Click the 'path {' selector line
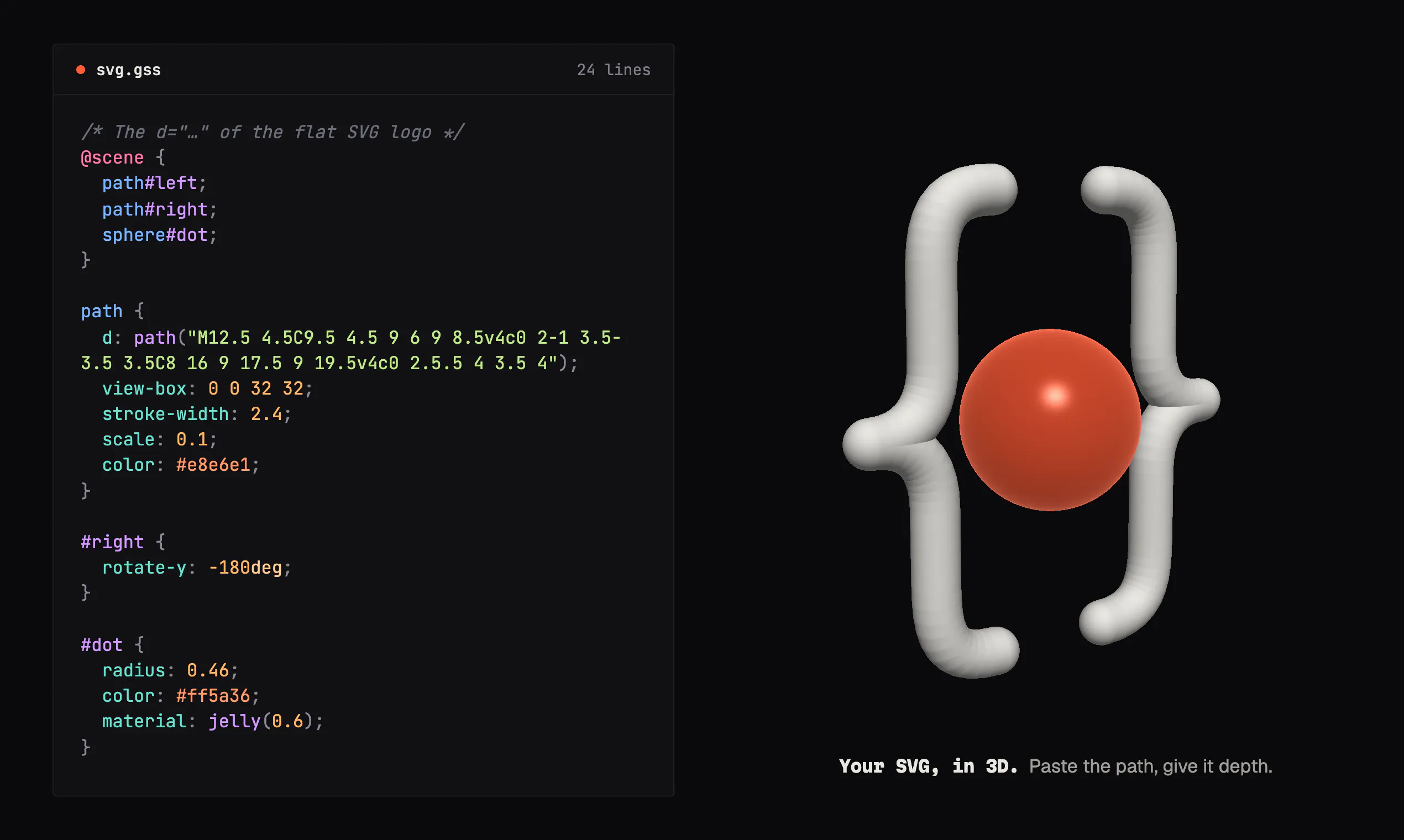 point(113,311)
